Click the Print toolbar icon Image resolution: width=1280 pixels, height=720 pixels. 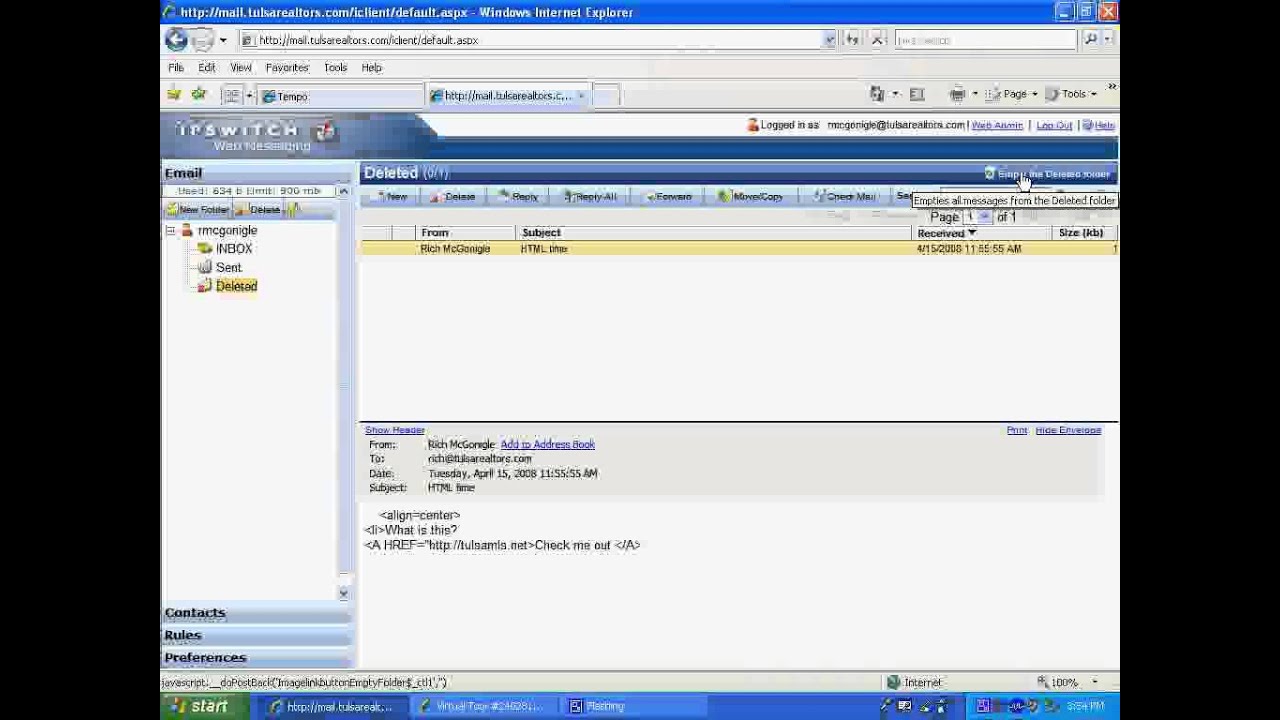tap(957, 94)
